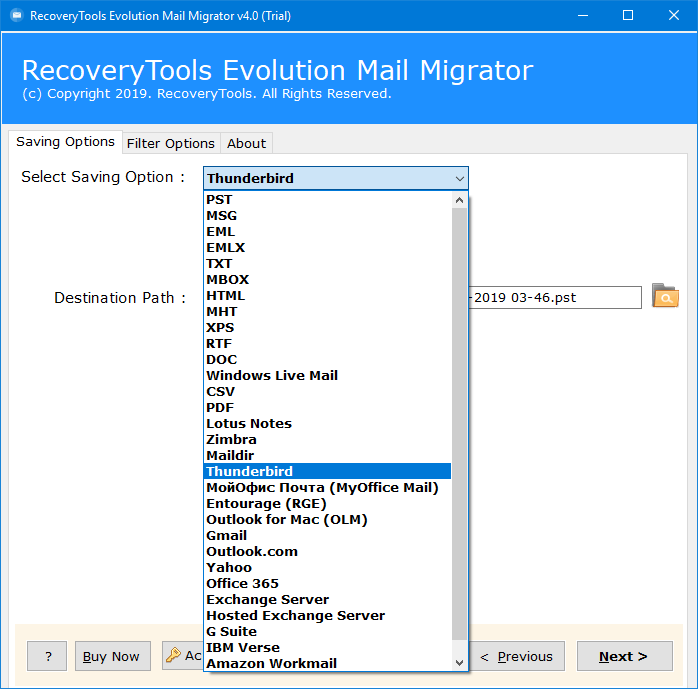The width and height of the screenshot is (698, 689).
Task: Choose МойОфис Почта (MyOffice Mail) option
Action: coord(327,487)
